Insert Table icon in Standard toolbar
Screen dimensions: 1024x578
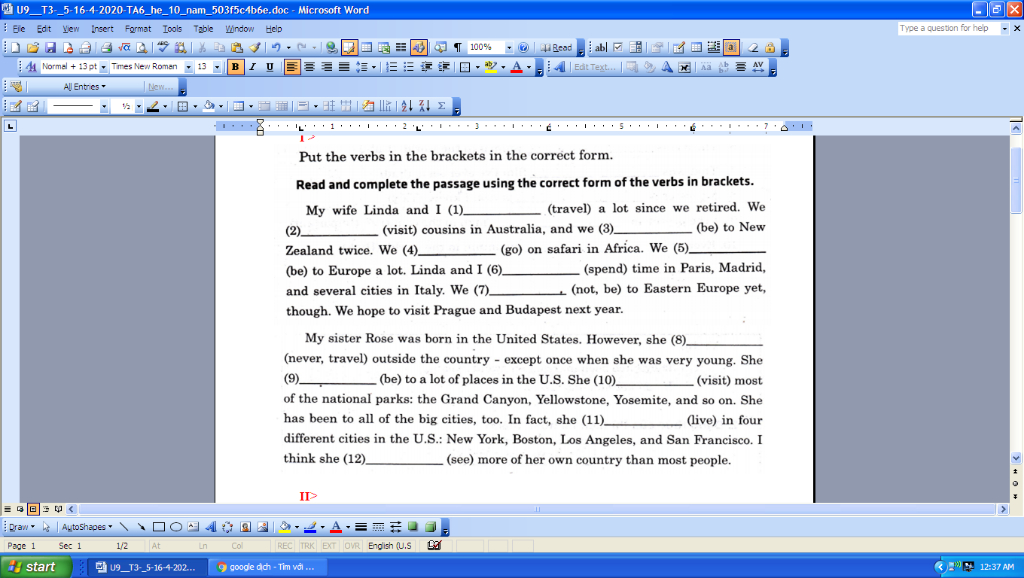(x=366, y=48)
